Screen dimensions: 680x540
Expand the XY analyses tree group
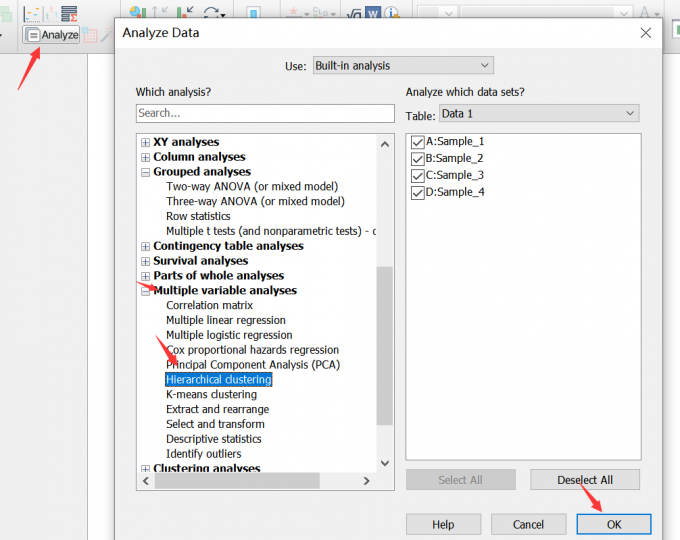pos(146,143)
